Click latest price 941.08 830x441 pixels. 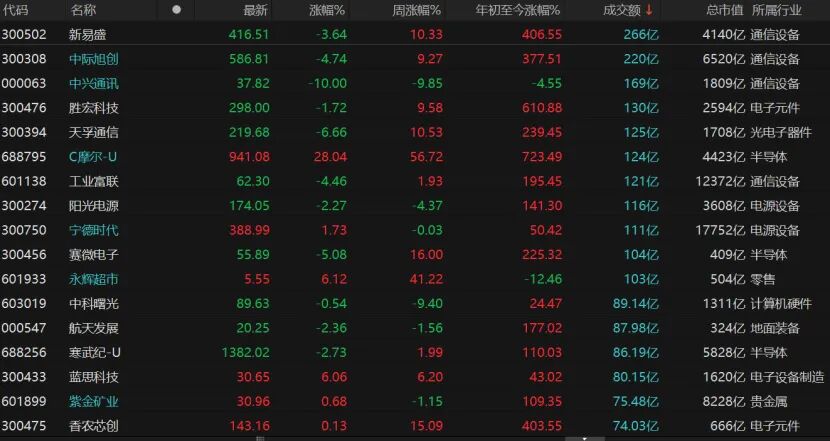click(249, 157)
